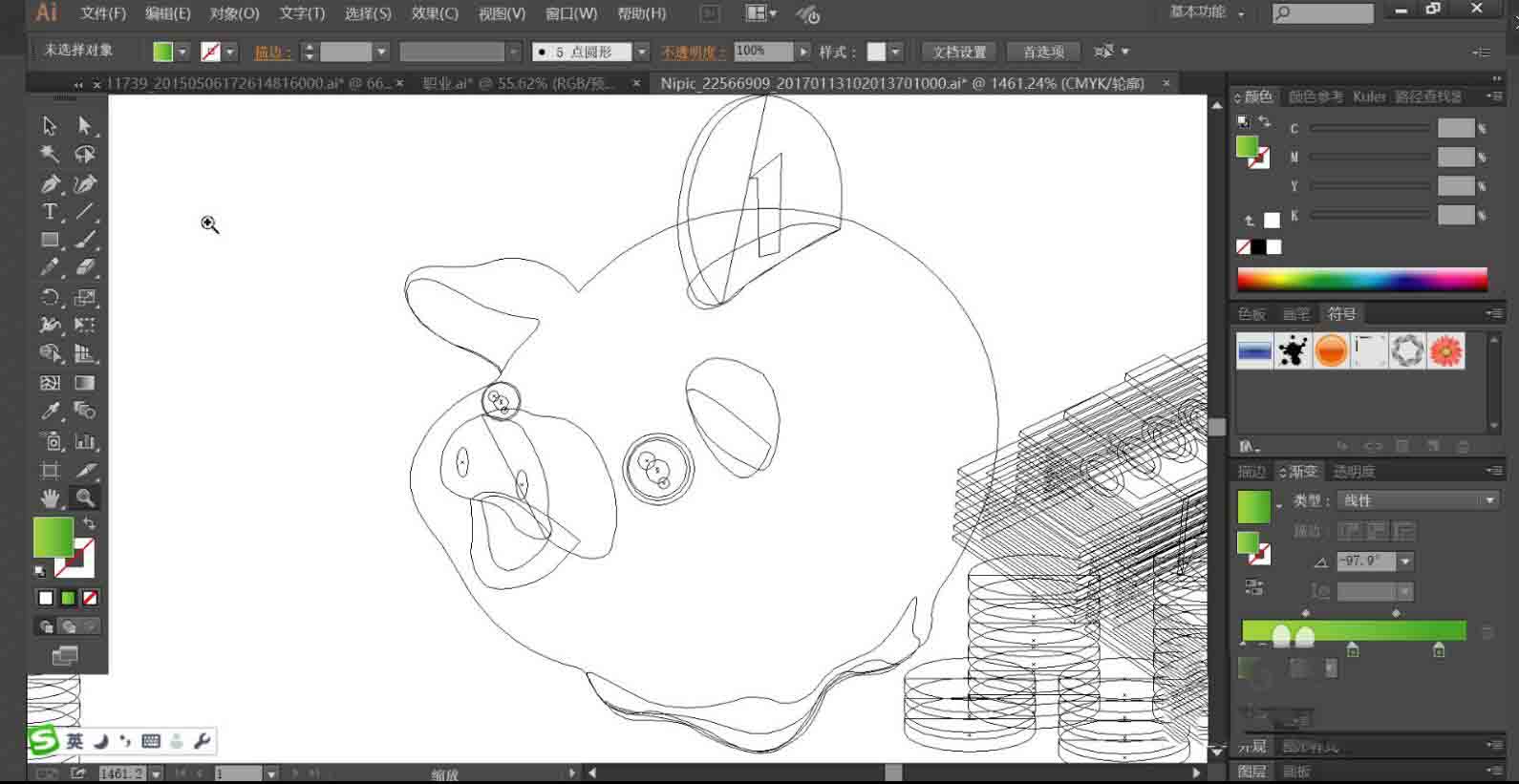Open the 效果(C) menu
This screenshot has height=784, width=1519.
click(x=435, y=13)
